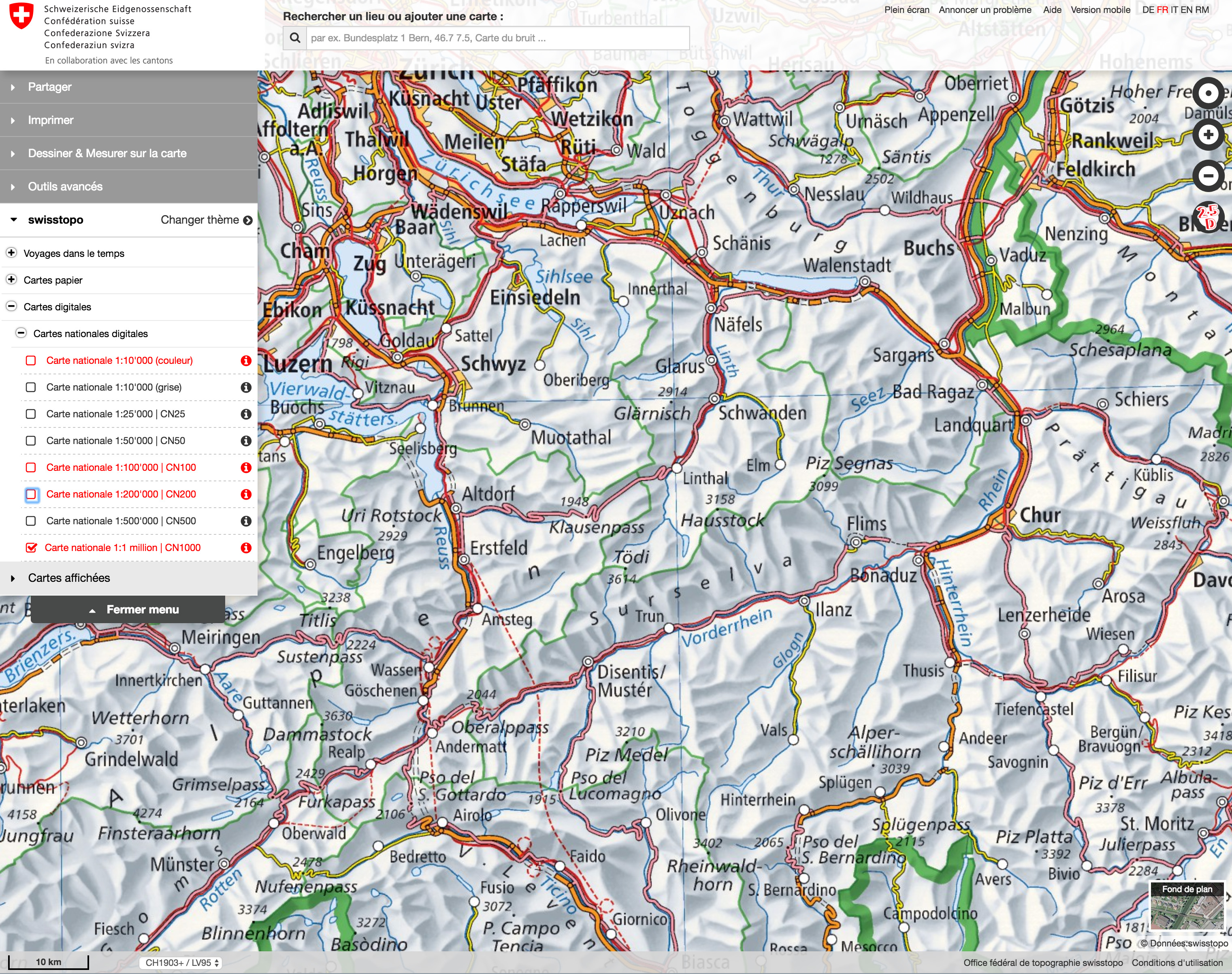This screenshot has width=1232, height=974.
Task: Check Carte nationale 1:10'000 (grise) layer
Action: click(x=31, y=387)
